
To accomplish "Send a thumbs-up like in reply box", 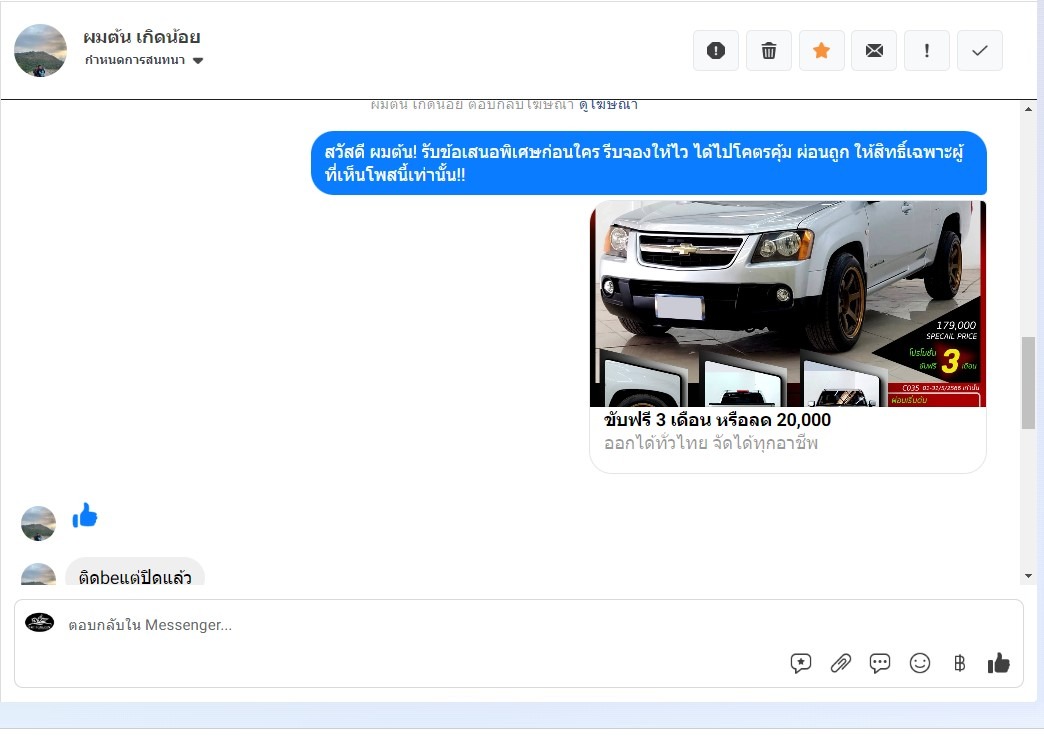I will click(x=998, y=663).
